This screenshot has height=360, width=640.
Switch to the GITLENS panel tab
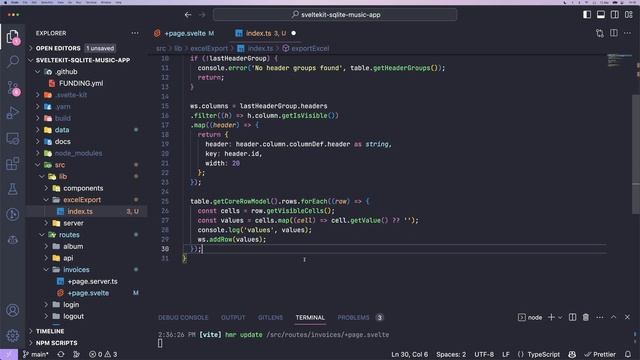[270, 318]
